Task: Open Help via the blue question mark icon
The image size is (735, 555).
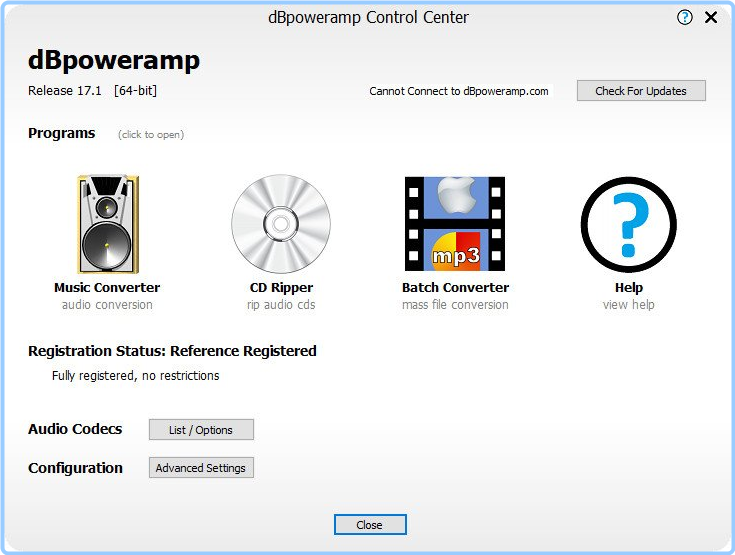Action: pyautogui.click(x=629, y=225)
